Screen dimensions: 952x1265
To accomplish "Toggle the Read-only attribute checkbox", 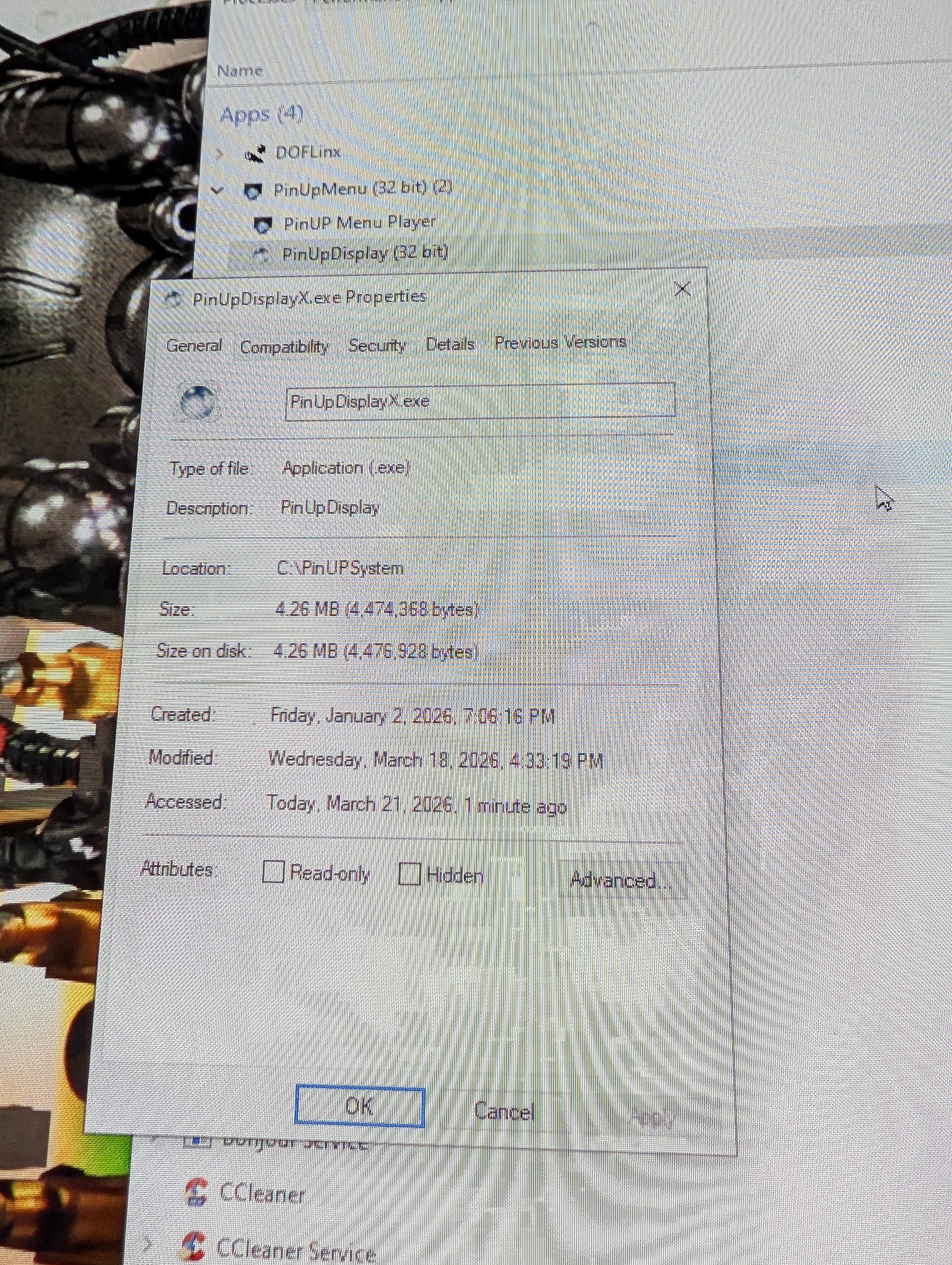I will pyautogui.click(x=273, y=872).
